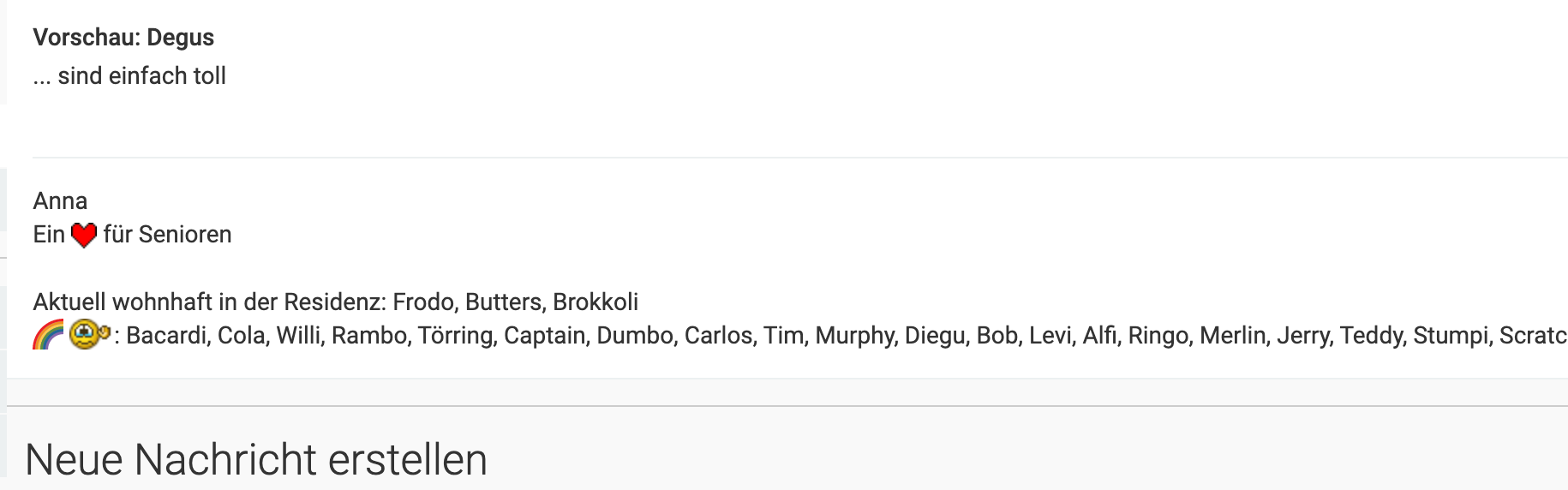Click the username "Anna" in signature
Viewport: 1568px width, 490px height.
click(60, 201)
